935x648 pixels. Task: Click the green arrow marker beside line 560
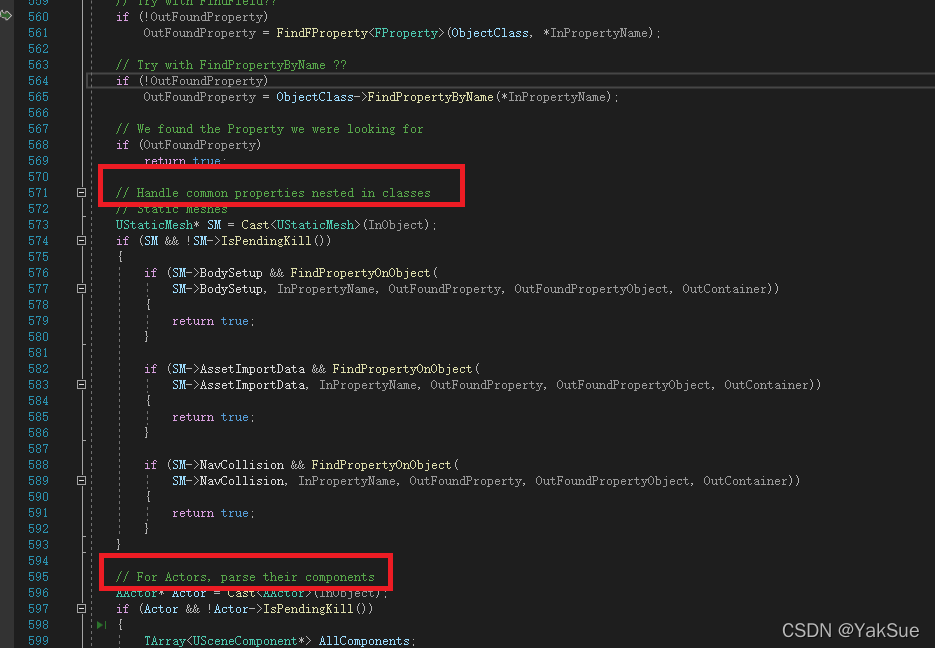pyautogui.click(x=6, y=15)
